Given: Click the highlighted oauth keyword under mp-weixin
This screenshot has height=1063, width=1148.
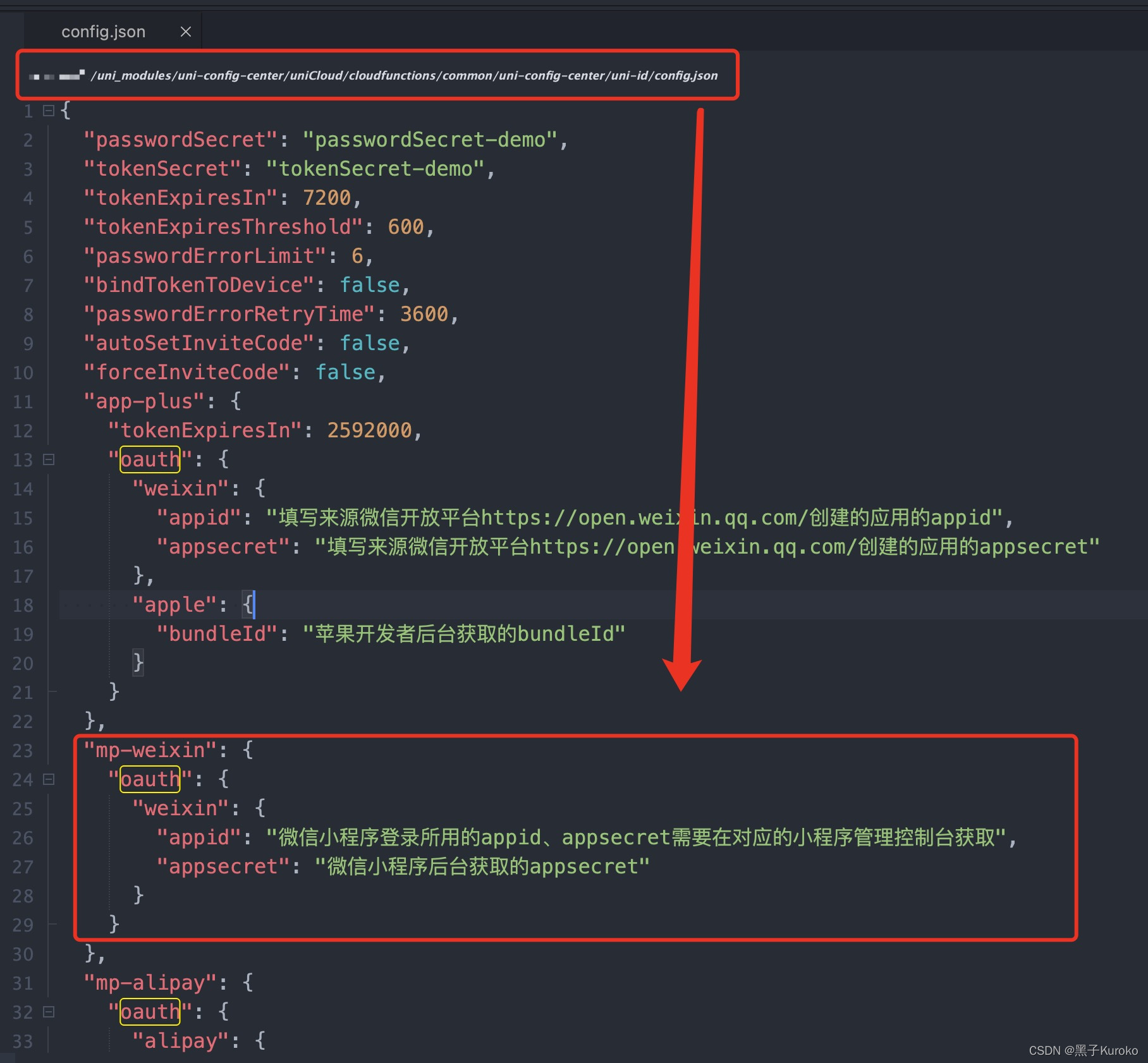Looking at the screenshot, I should pos(149,779).
